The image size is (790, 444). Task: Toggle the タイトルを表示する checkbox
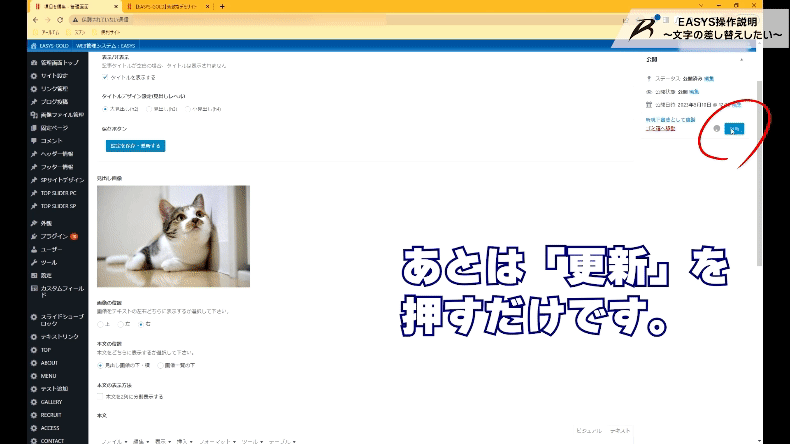(x=105, y=77)
